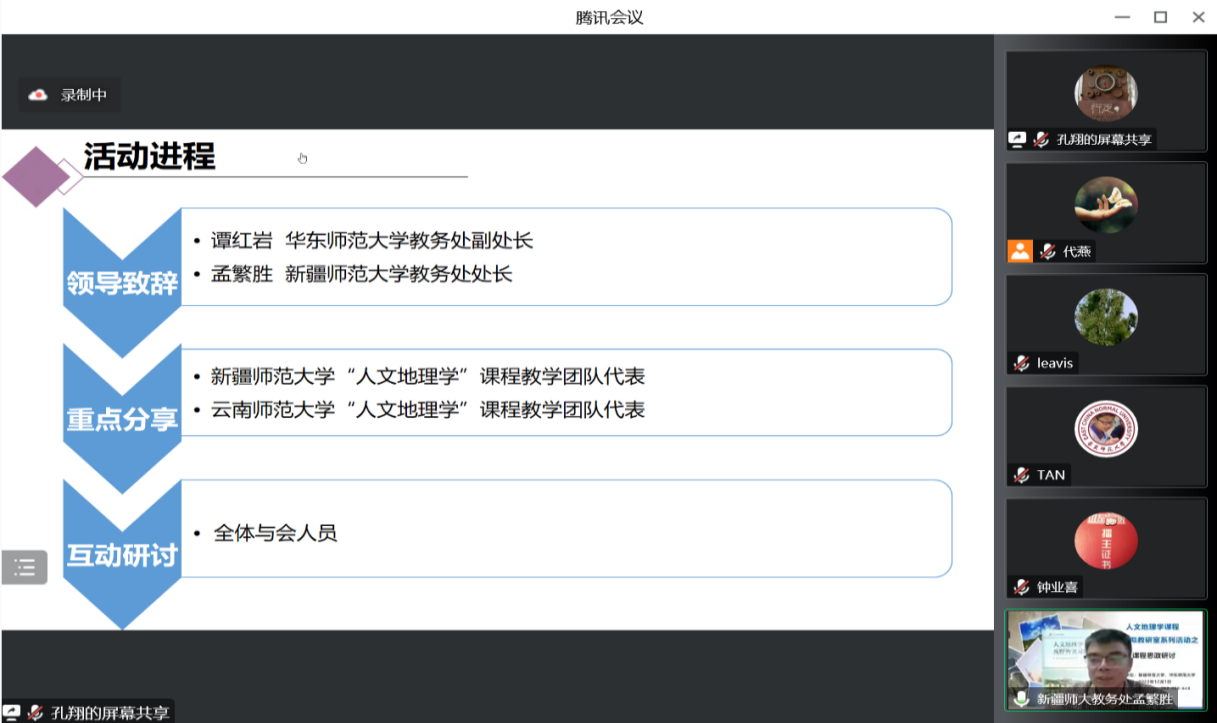Viewport: 1217px width, 723px height.
Task: Click active microphone icon on 新疆师大教务处孟繁胜 tile
Action: pos(1021,699)
